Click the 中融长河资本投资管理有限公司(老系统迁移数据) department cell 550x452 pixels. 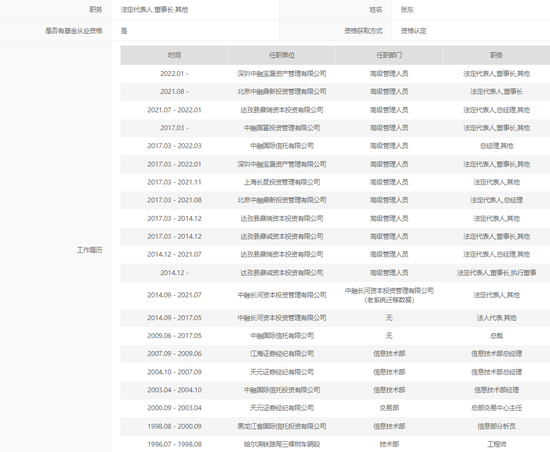389,295
